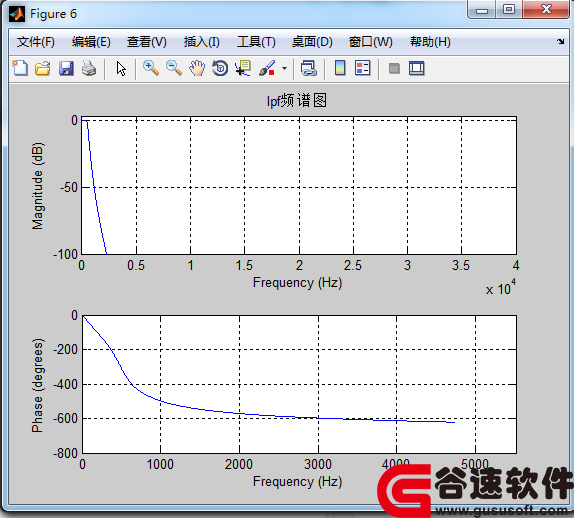Show plot tools and dock figure
574x518 pixels.
tap(417, 68)
